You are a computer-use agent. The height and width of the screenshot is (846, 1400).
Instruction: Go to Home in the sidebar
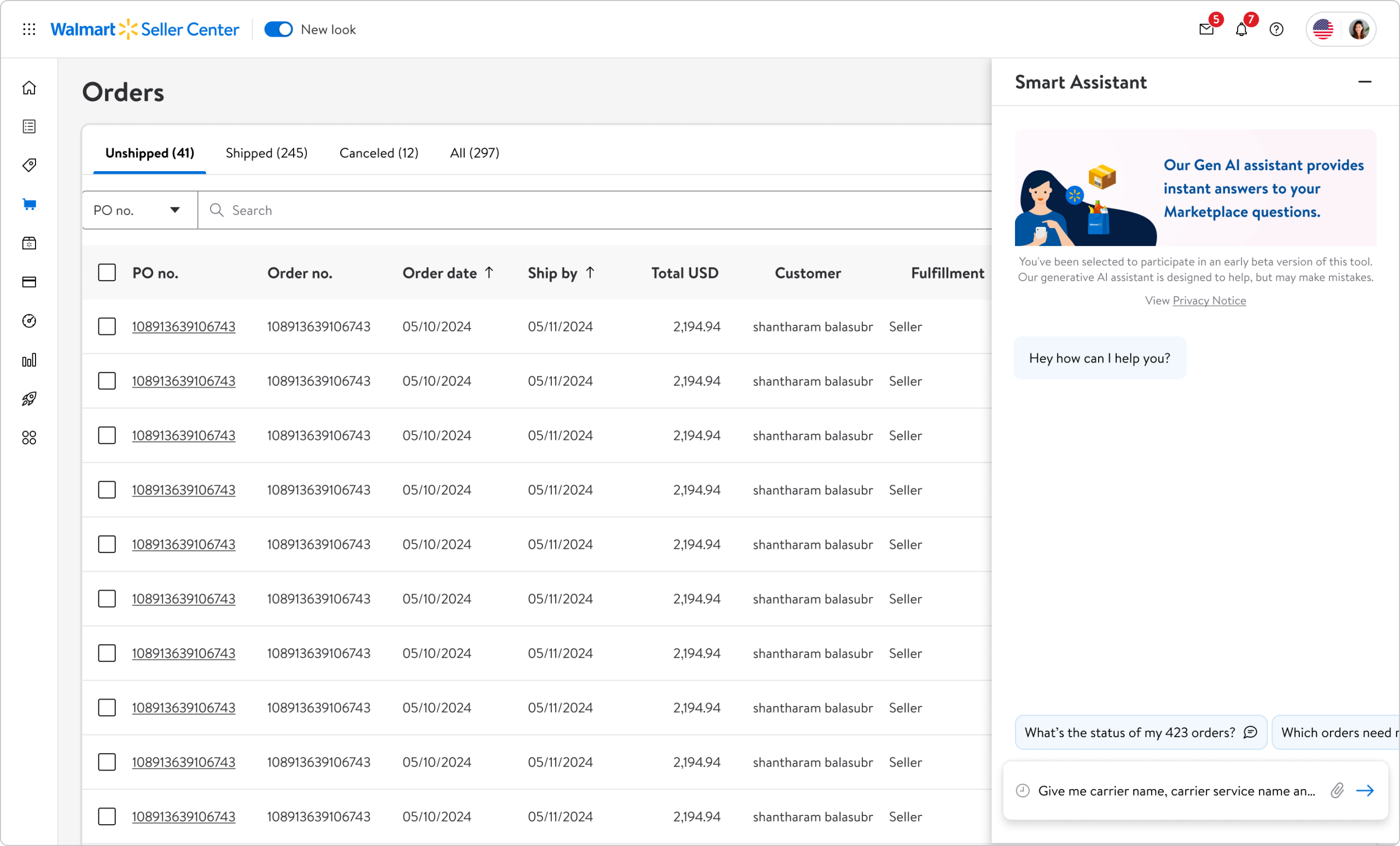29,88
